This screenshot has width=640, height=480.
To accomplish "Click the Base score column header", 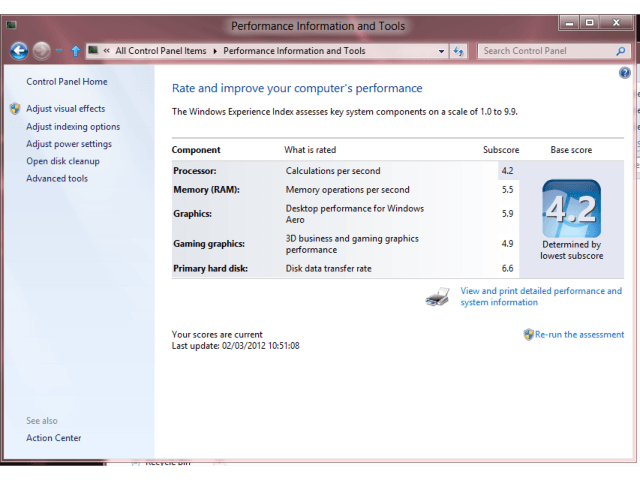I will [x=571, y=150].
